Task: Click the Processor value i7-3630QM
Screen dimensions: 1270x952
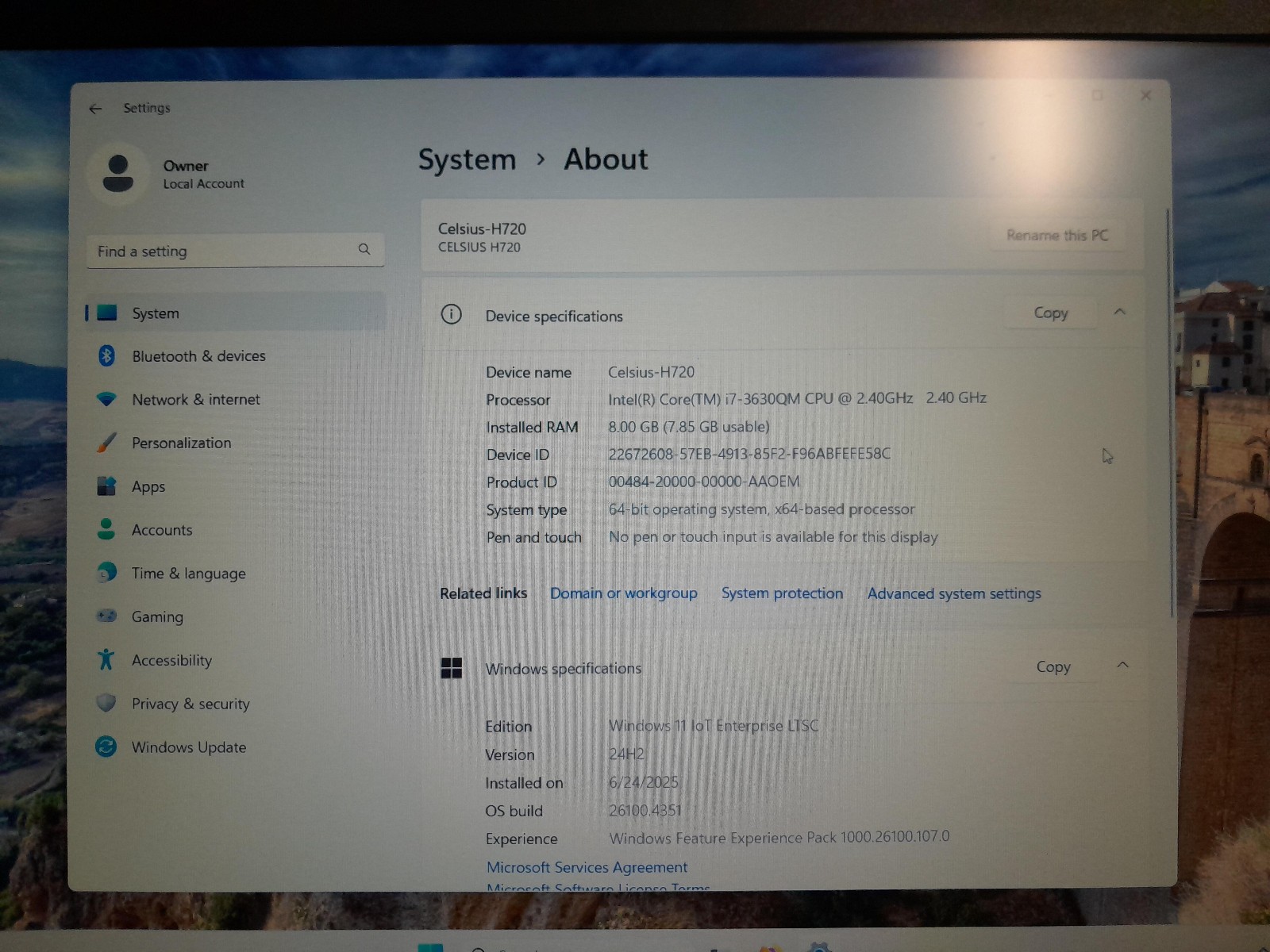Action: [797, 398]
